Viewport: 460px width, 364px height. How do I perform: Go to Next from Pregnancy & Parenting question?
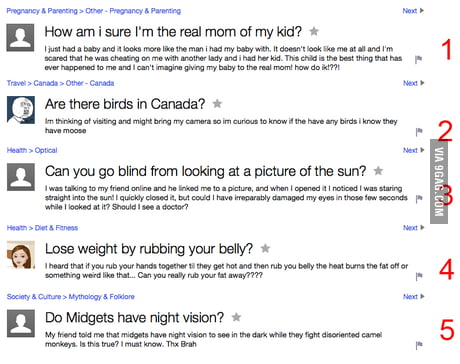pos(413,11)
